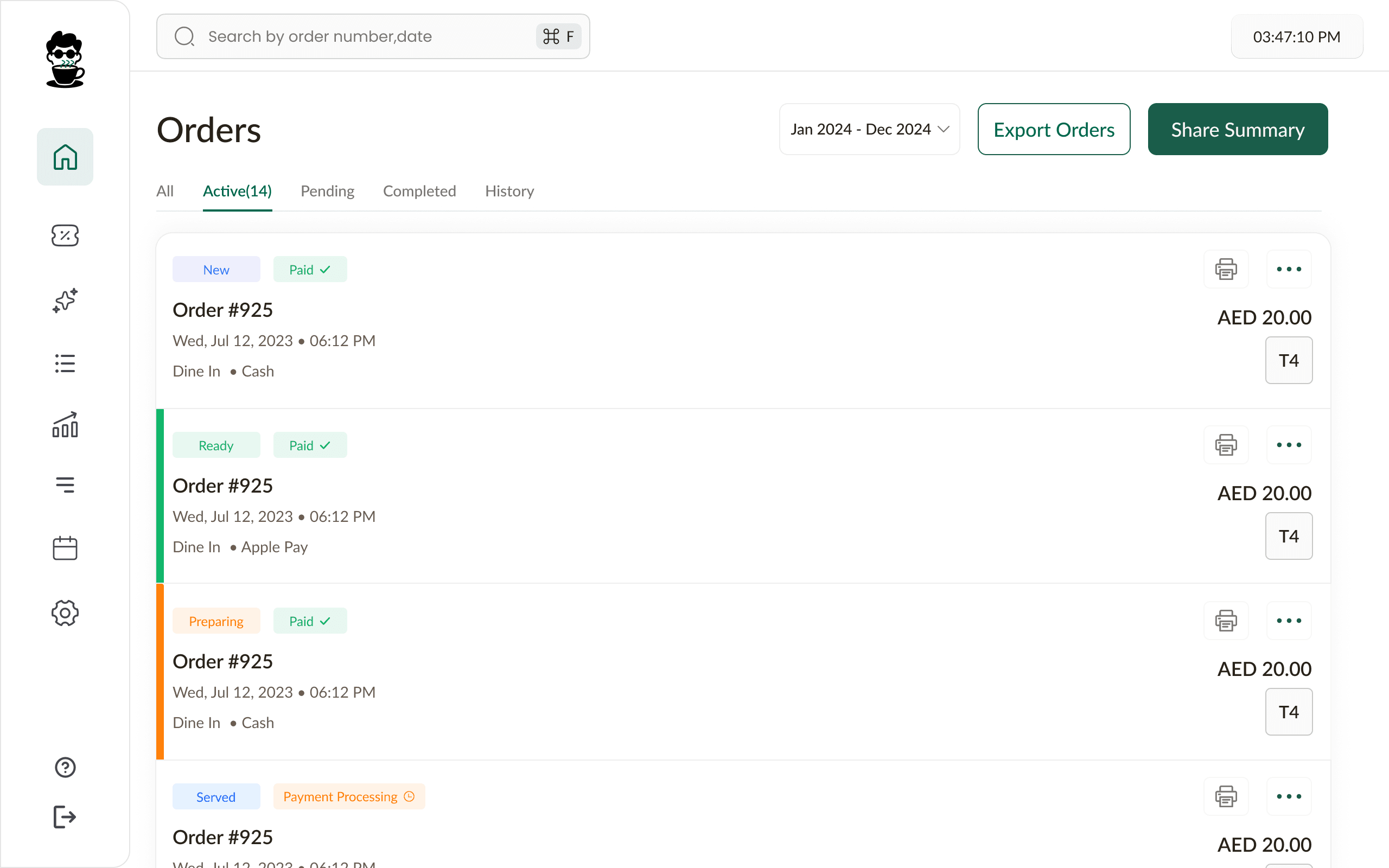
Task: Open the Jan 2024 - Dec 2024 date selector
Action: pos(869,129)
